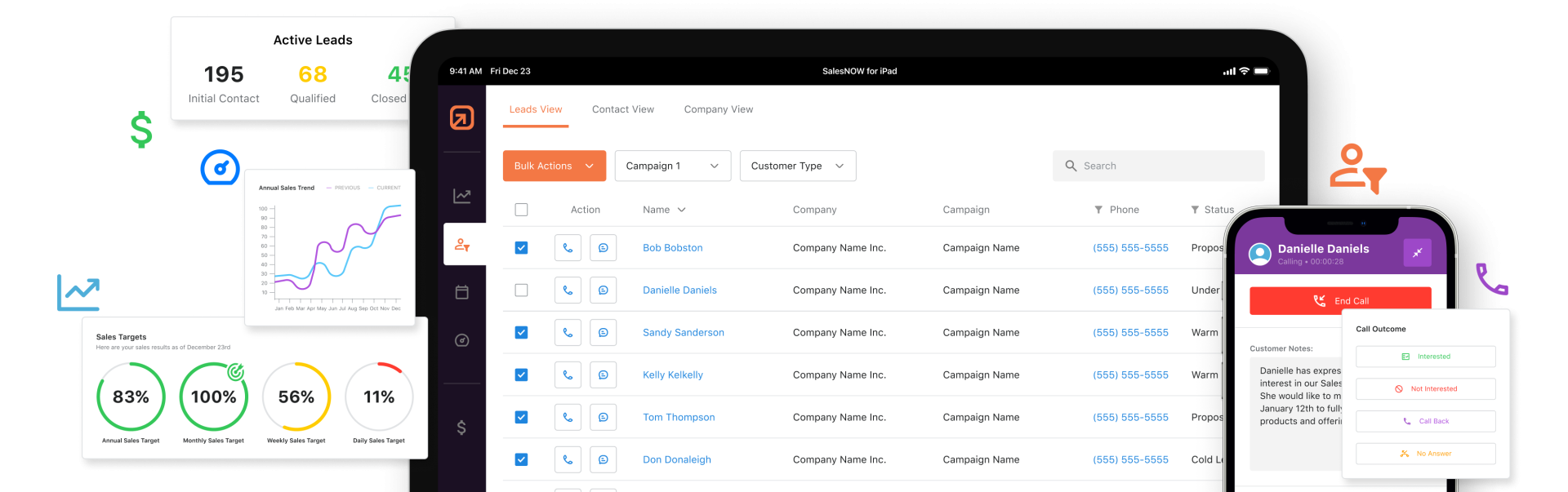The width and height of the screenshot is (1568, 492).
Task: Click the search magnifier icon
Action: click(x=1071, y=166)
